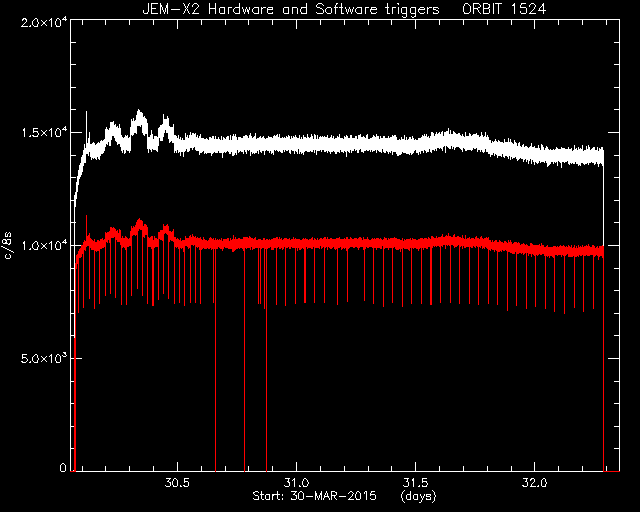Click the 32.0 x-axis tick label
Screen dimensions: 640x512
(534, 483)
